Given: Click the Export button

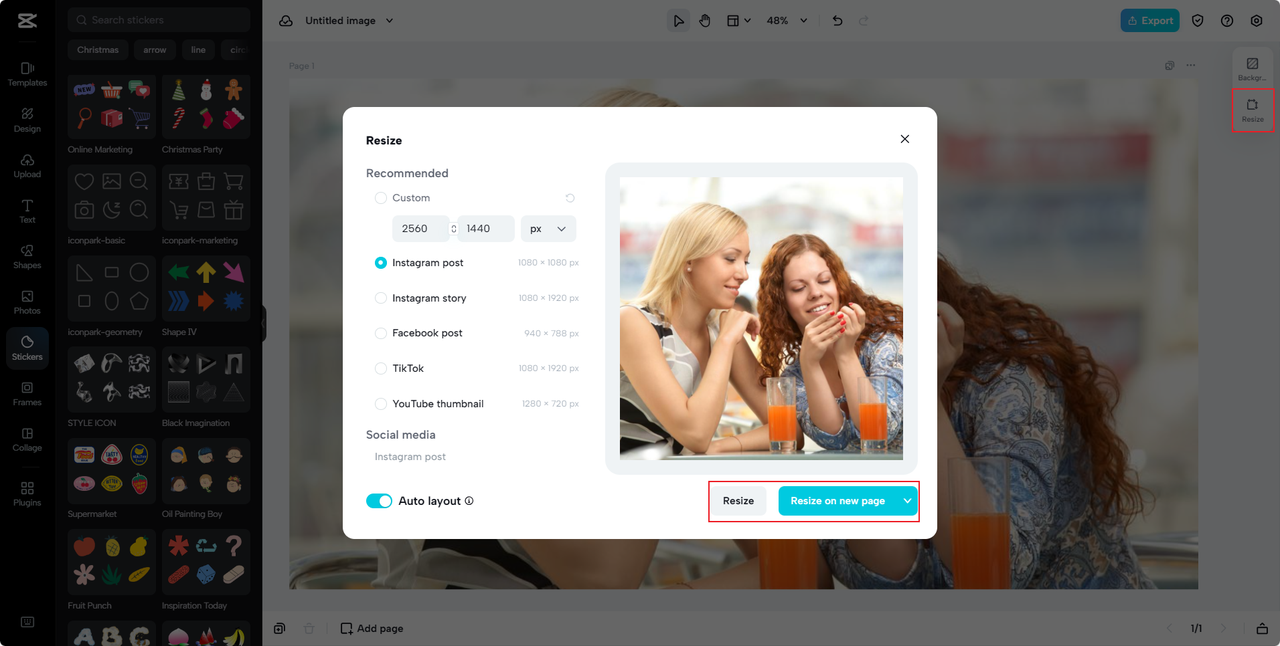Looking at the screenshot, I should point(1150,20).
